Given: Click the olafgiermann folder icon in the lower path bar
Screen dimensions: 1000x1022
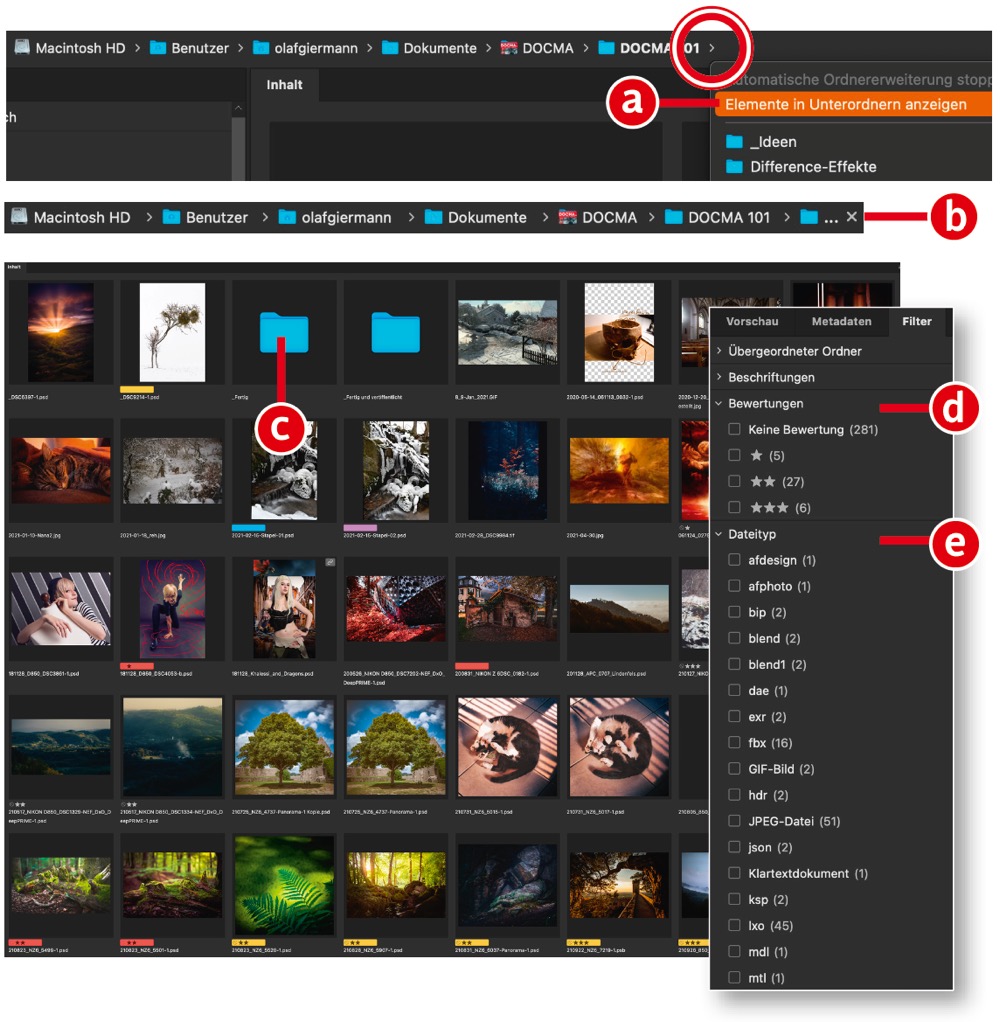Looking at the screenshot, I should coord(287,217).
